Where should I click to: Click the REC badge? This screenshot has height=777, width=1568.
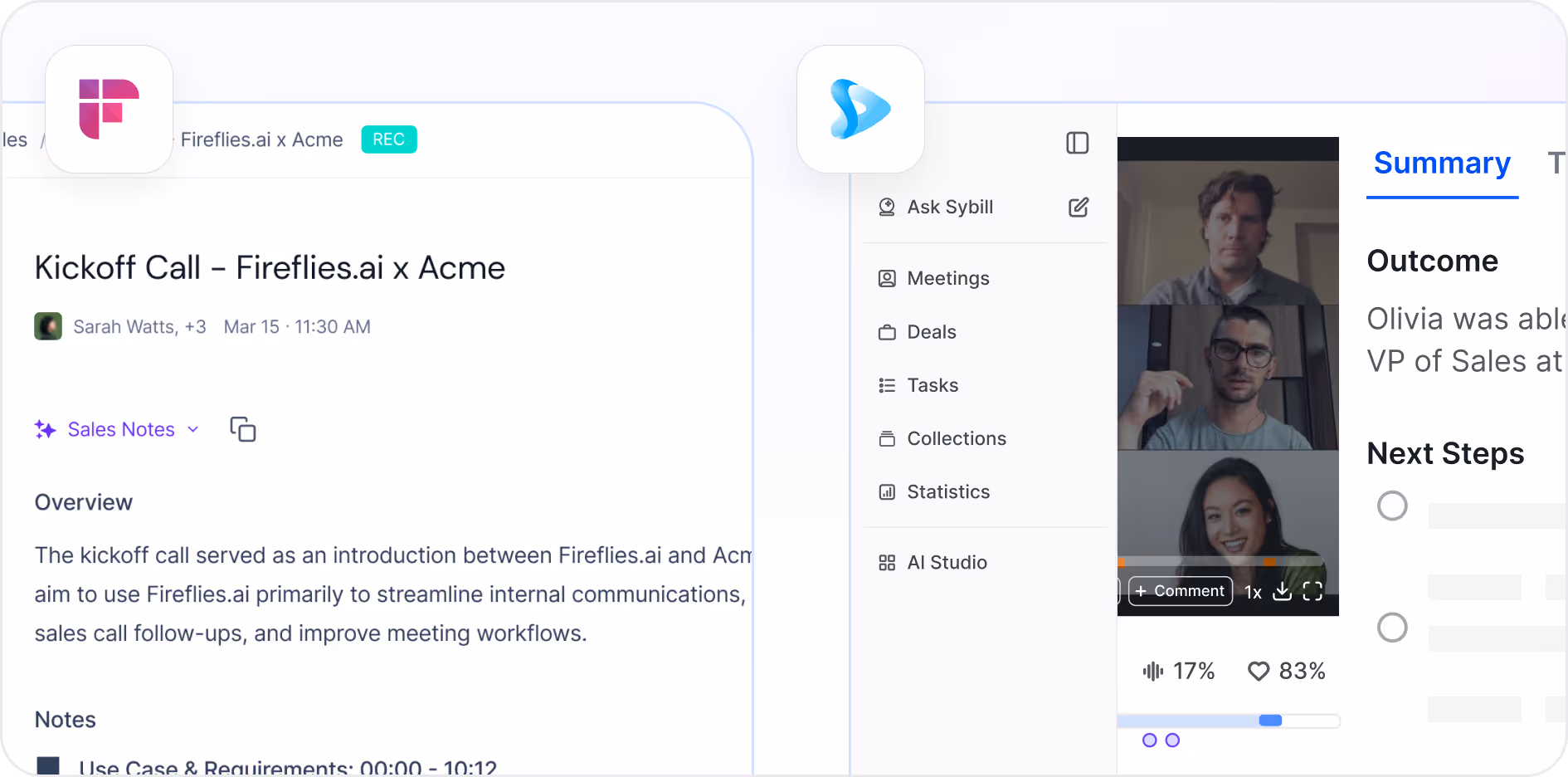[389, 139]
